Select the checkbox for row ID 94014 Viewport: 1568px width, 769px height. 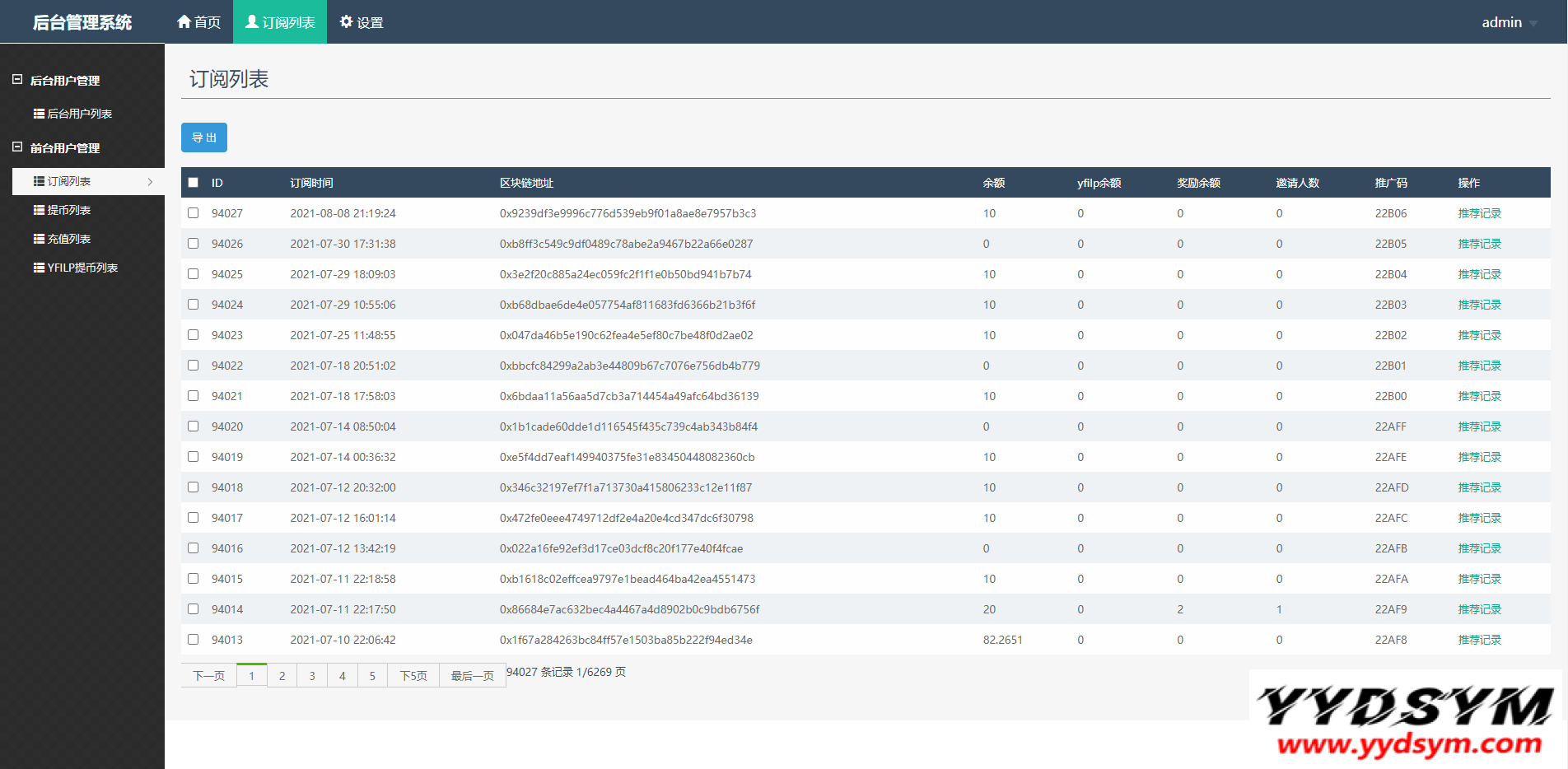click(x=194, y=609)
